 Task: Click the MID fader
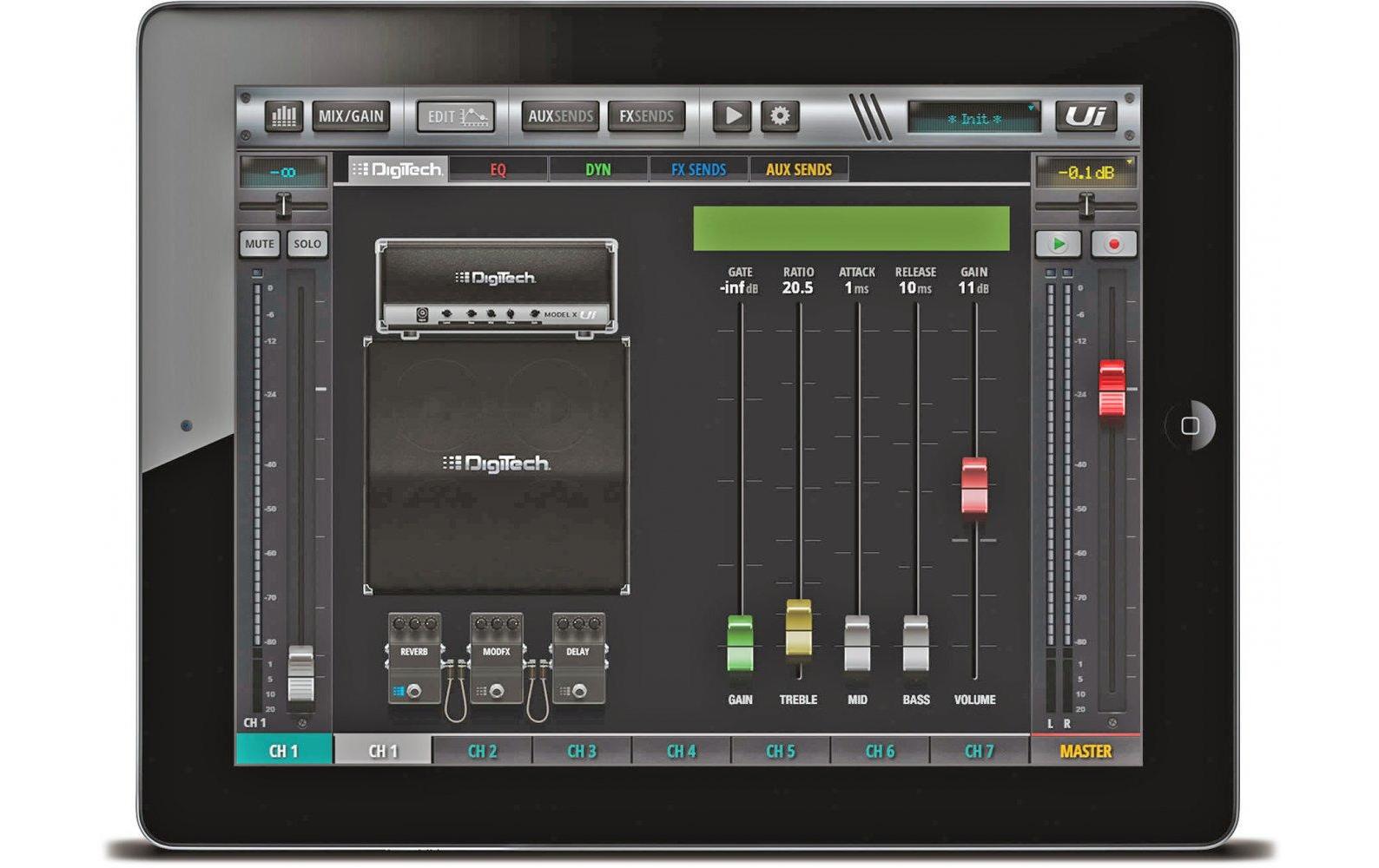click(x=857, y=643)
